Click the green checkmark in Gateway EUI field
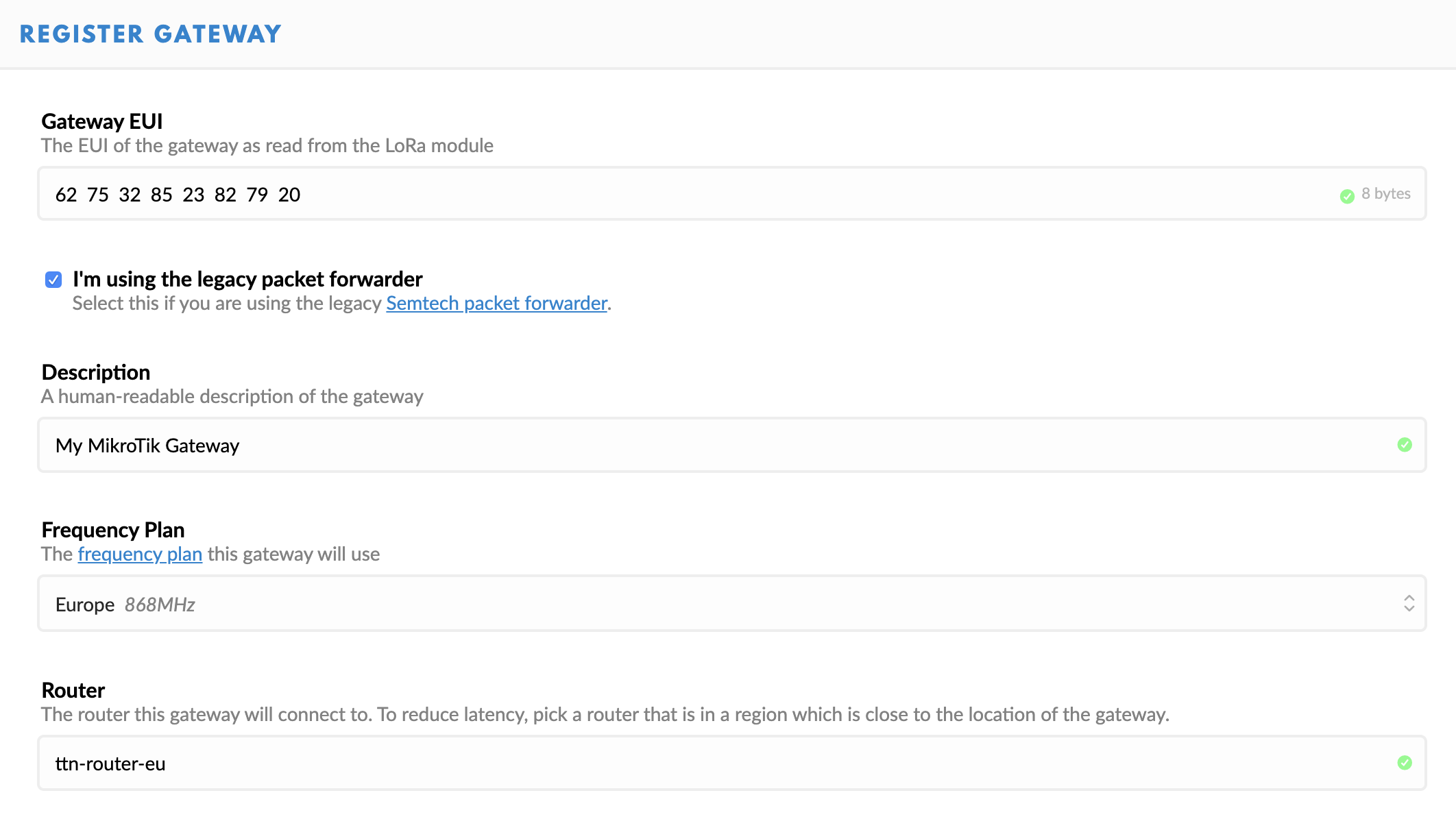Screen dimensions: 1456x817 click(x=1347, y=196)
